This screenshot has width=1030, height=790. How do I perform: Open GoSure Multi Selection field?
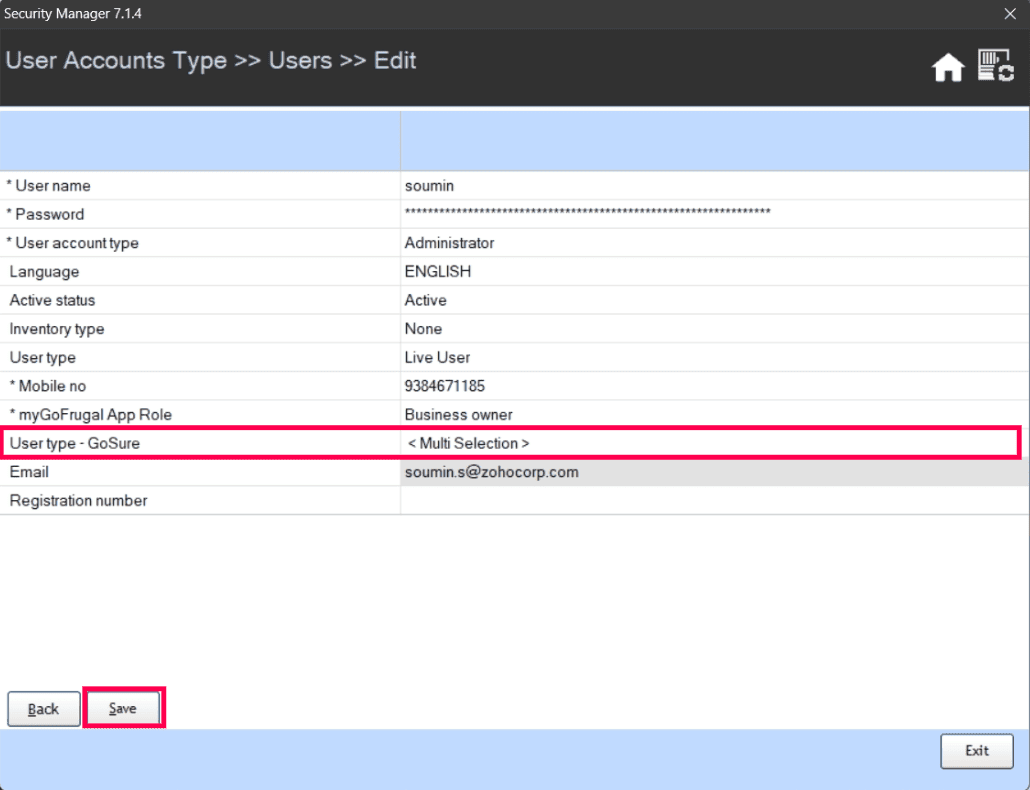point(709,443)
